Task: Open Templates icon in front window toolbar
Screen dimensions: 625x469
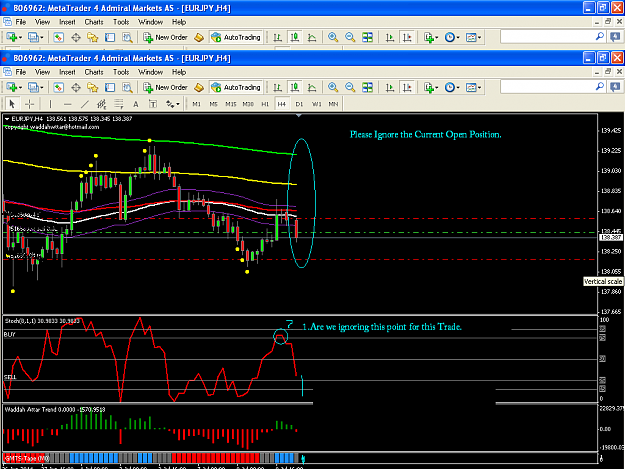Action: (x=471, y=87)
